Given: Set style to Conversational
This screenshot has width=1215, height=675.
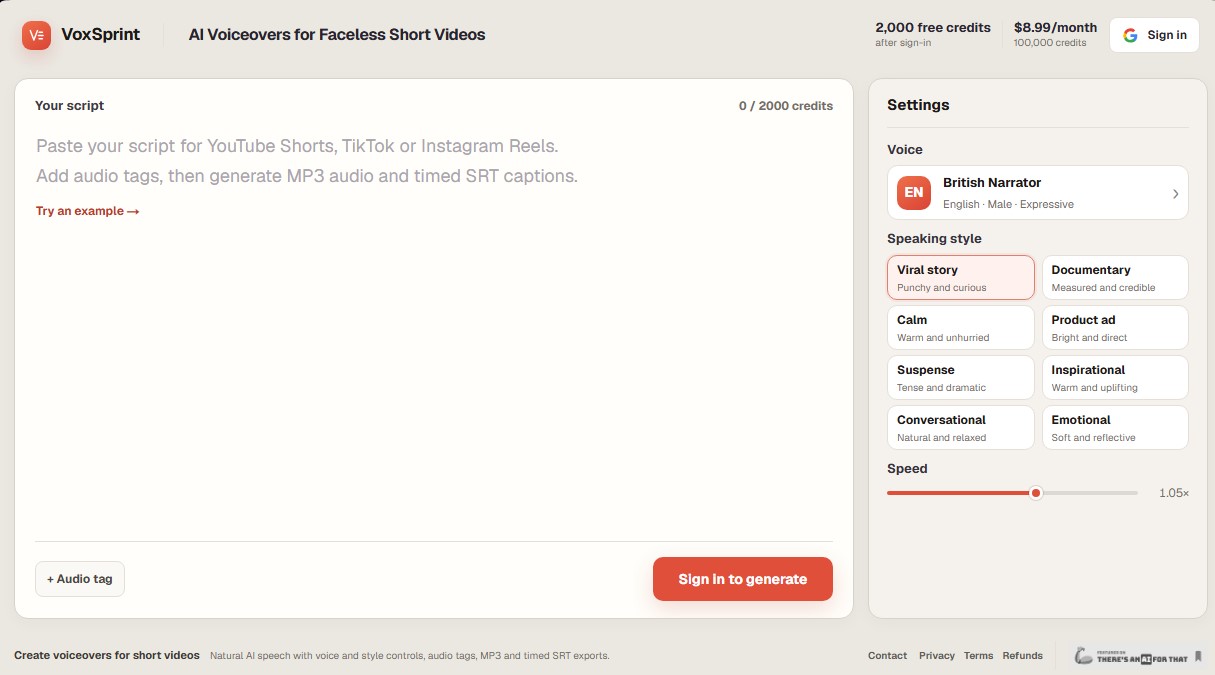Looking at the screenshot, I should pyautogui.click(x=960, y=427).
